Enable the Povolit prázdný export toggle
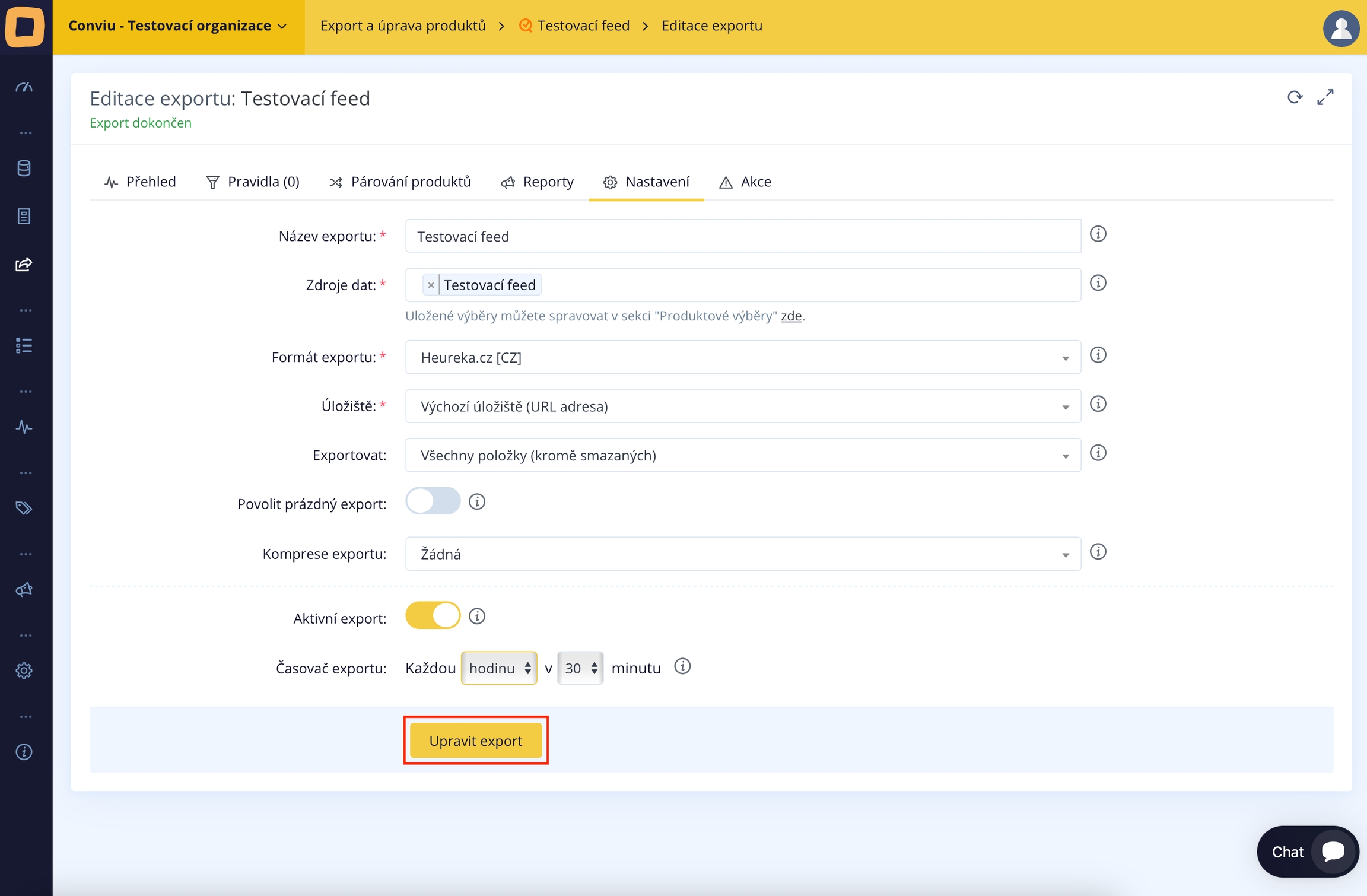This screenshot has width=1367, height=896. 433,501
